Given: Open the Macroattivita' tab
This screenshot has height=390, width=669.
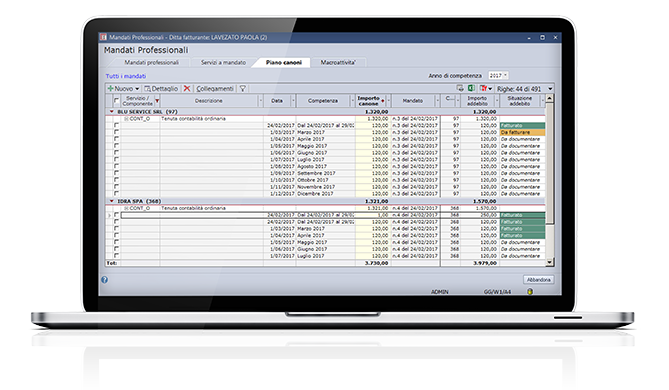Looking at the screenshot, I should (338, 62).
